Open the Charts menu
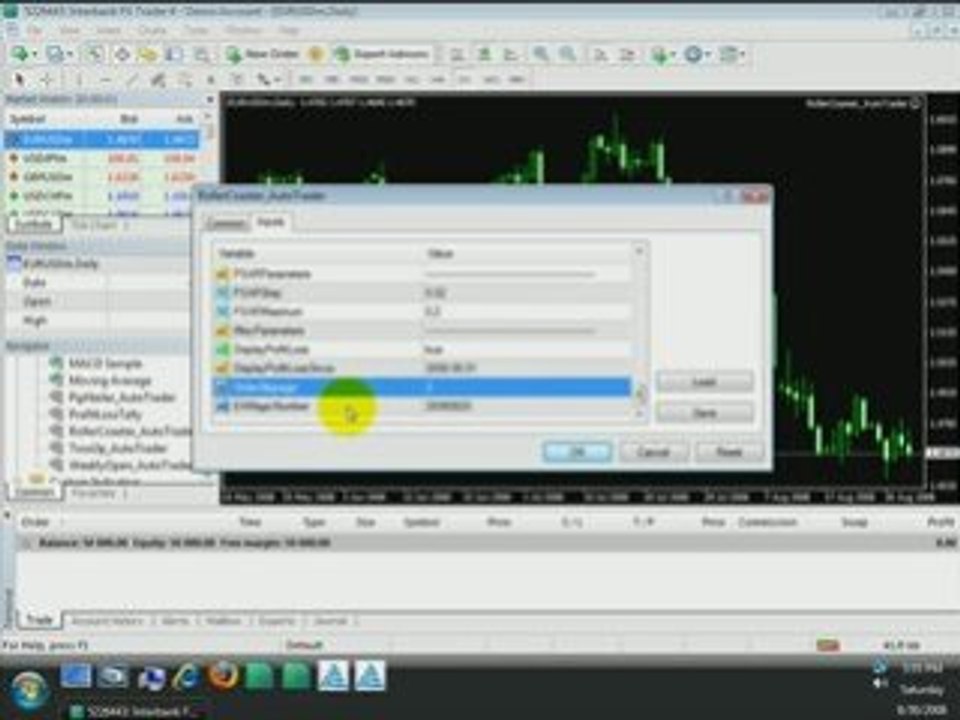Image resolution: width=960 pixels, height=720 pixels. coord(152,29)
